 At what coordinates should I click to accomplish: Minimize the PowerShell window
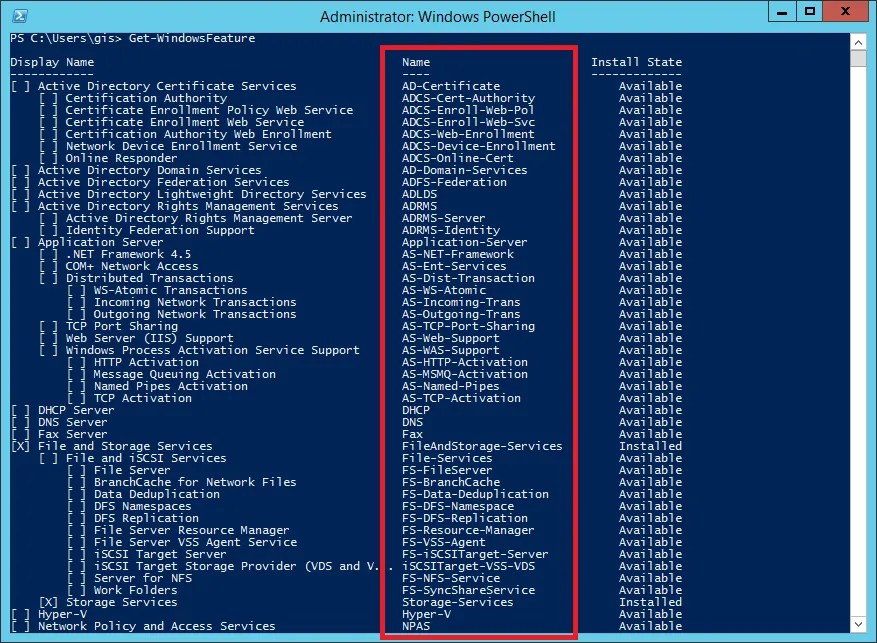[782, 12]
